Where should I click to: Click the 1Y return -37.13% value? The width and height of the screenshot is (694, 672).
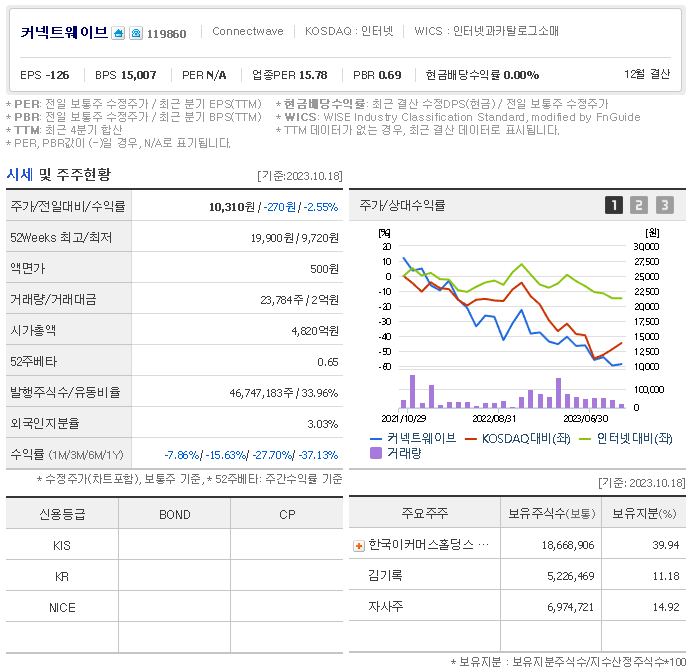318,455
